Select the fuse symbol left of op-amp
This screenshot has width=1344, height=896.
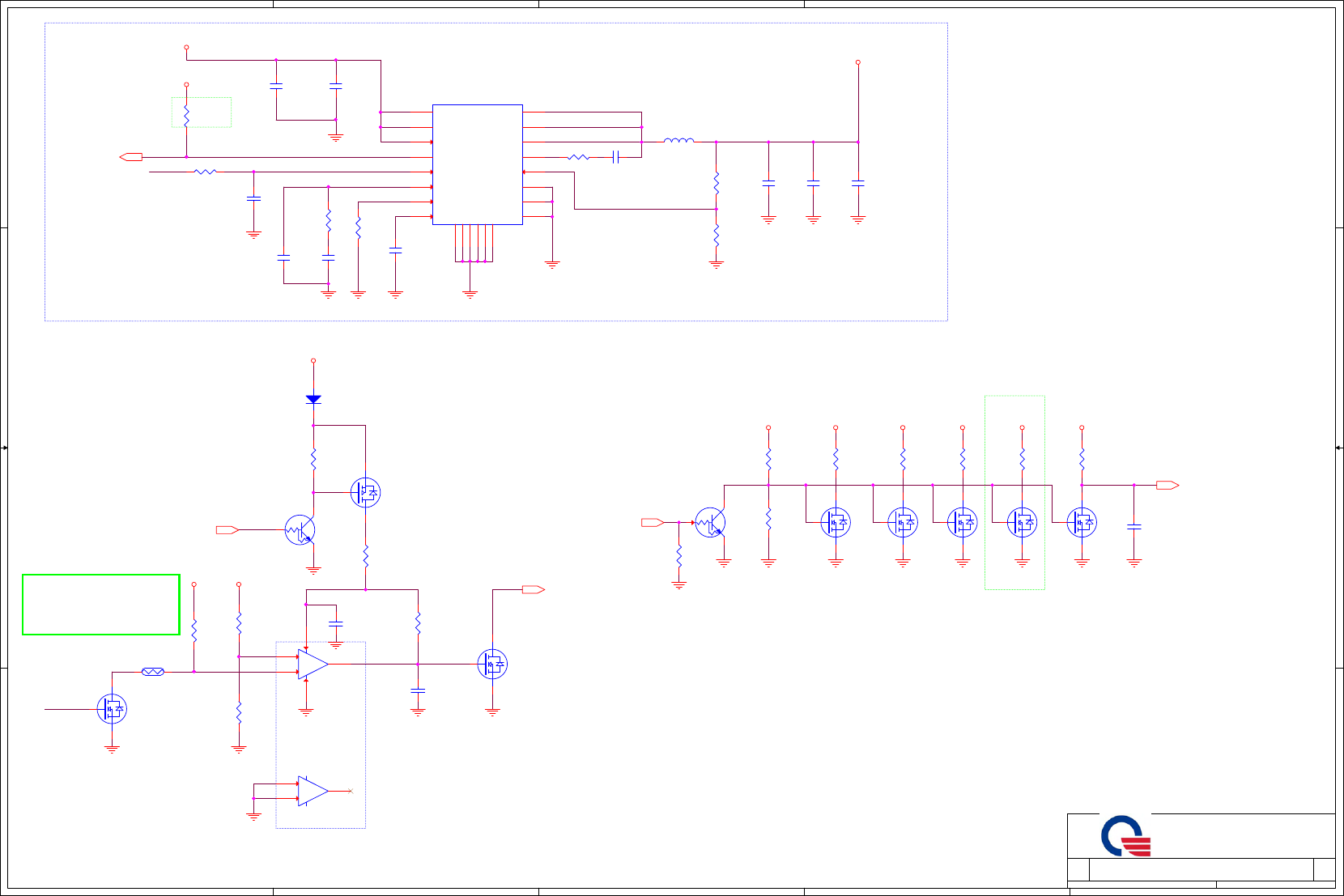pyautogui.click(x=153, y=672)
